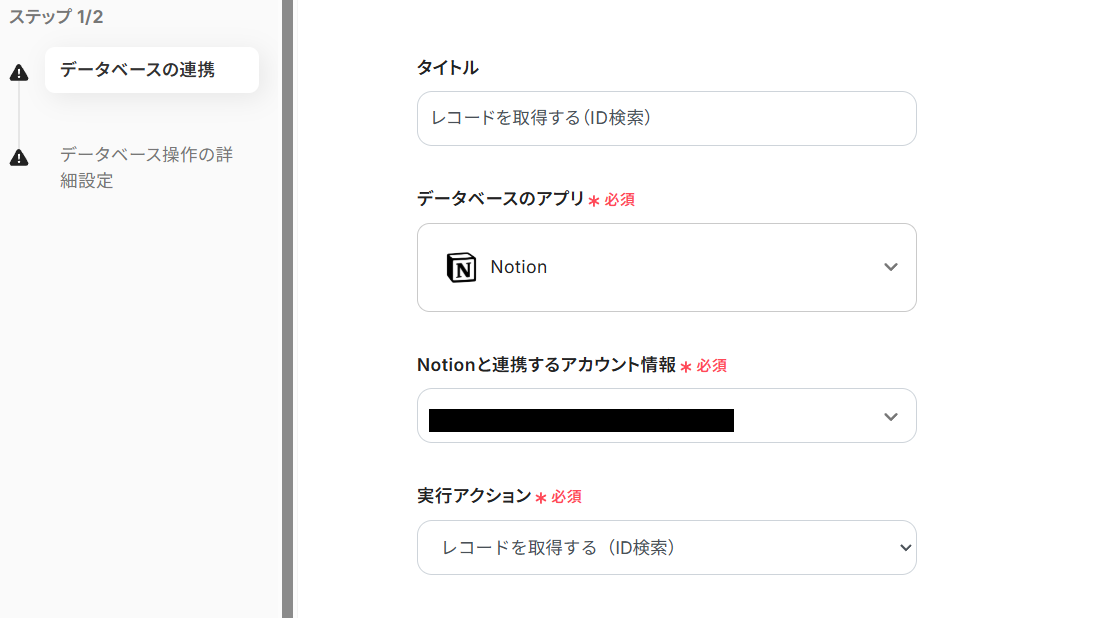Click warning icon beside データベース操作の詳細設定
Screen dimensions: 1101x618
(19, 158)
